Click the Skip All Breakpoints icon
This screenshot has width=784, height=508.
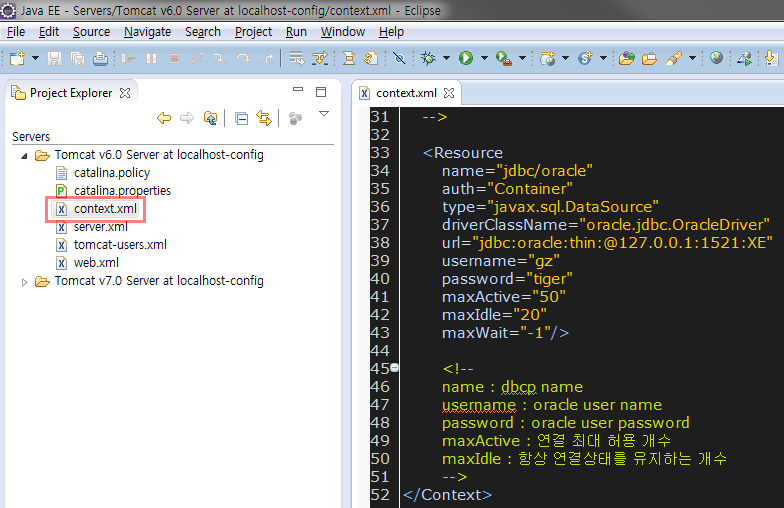tap(399, 59)
